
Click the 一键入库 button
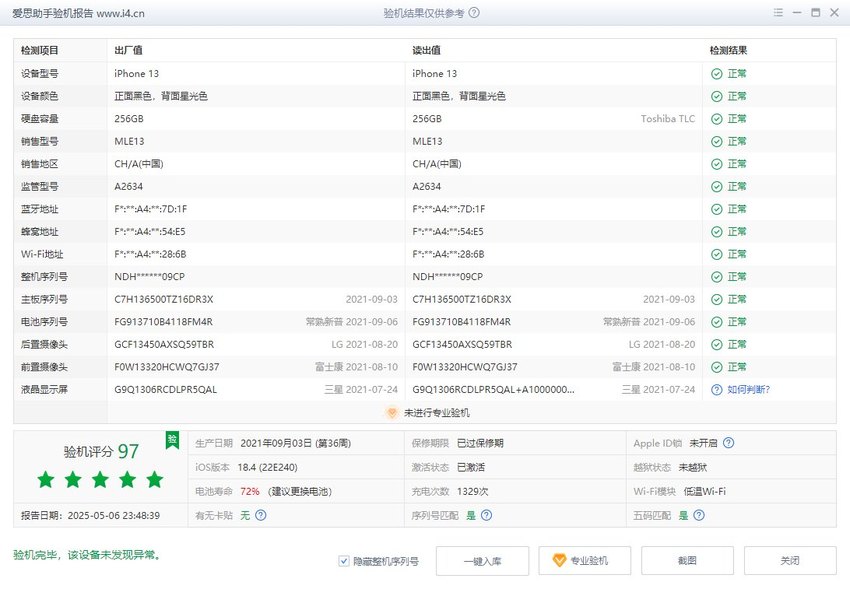coord(482,561)
